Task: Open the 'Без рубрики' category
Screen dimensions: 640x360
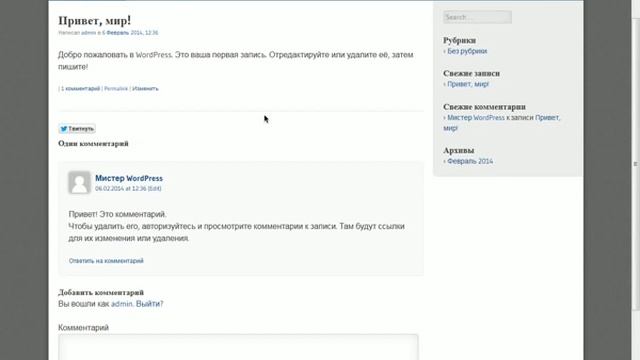Action: [x=467, y=51]
